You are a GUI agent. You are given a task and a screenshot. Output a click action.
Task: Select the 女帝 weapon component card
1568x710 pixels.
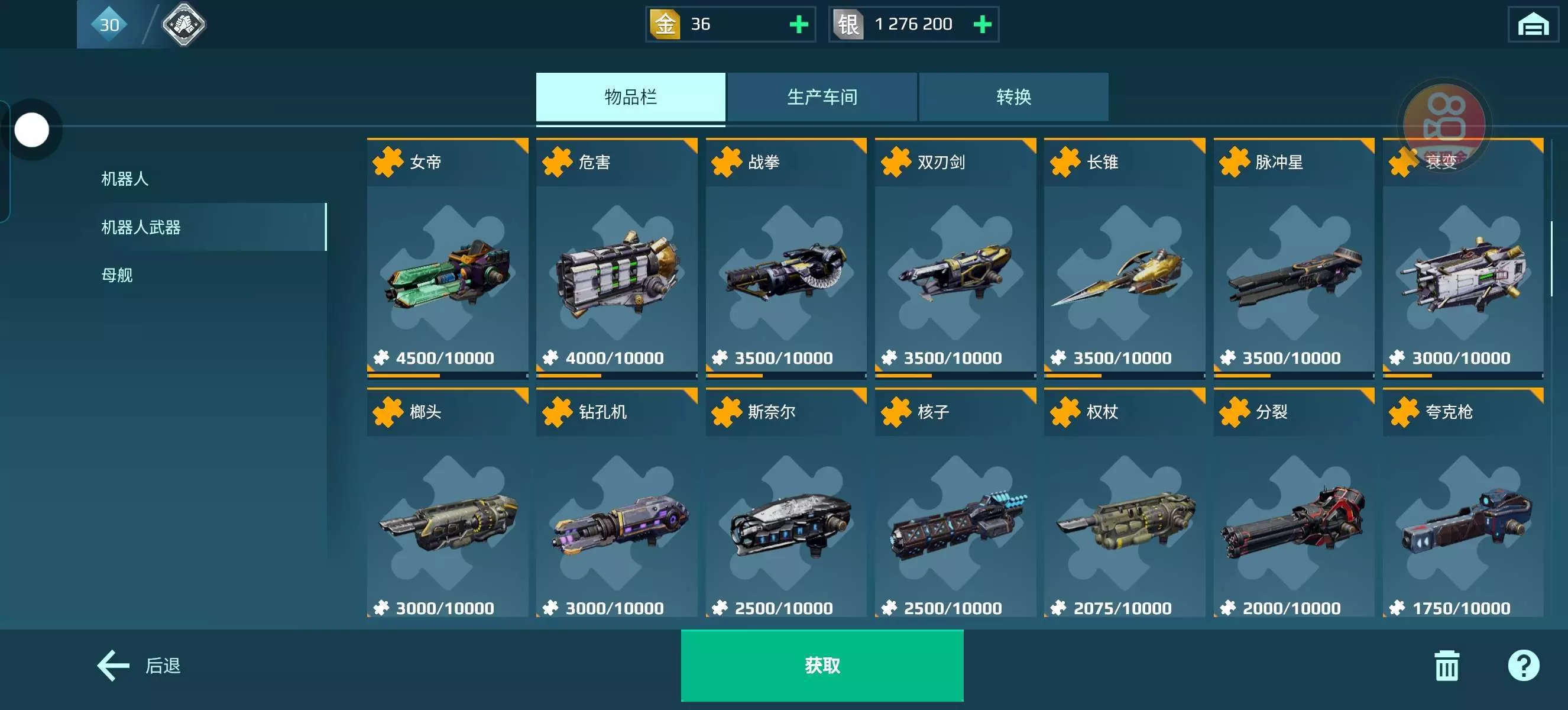click(448, 258)
